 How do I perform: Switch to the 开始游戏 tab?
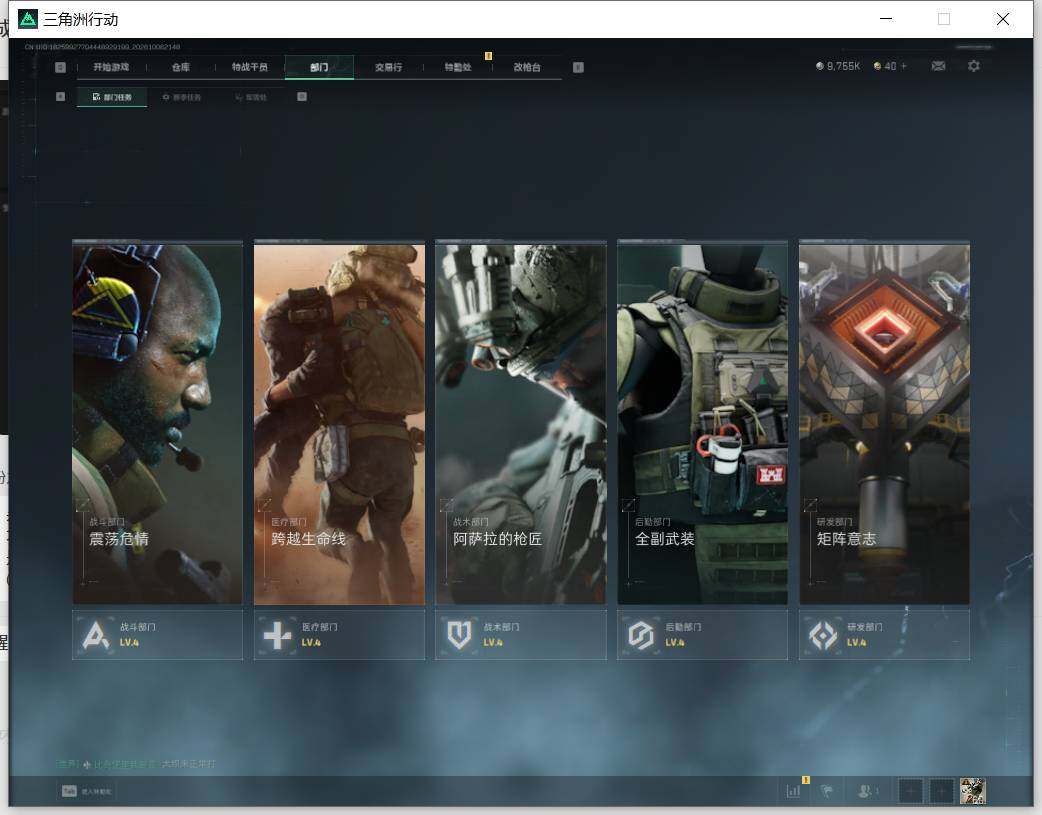[x=111, y=67]
